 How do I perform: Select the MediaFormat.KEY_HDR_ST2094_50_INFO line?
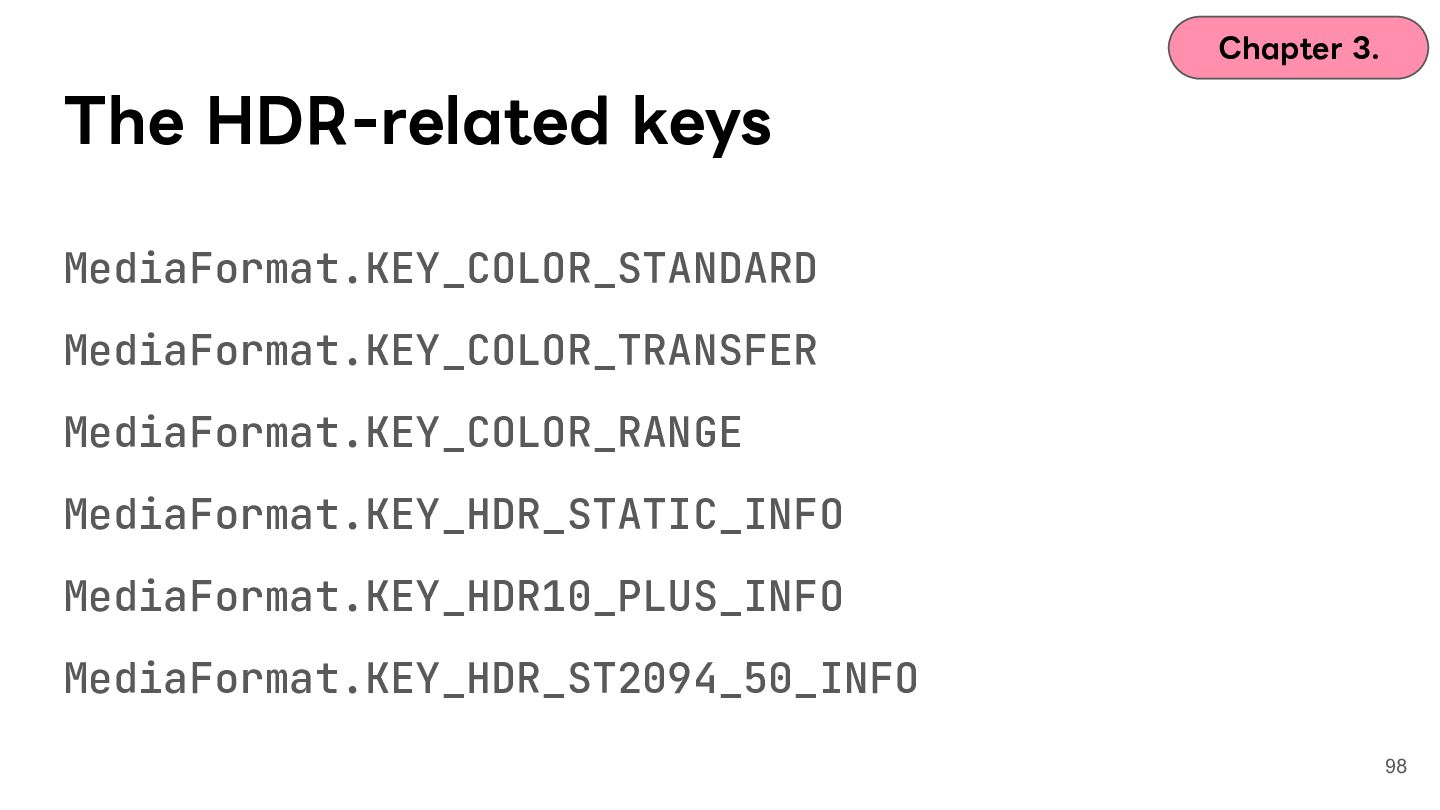coord(491,680)
